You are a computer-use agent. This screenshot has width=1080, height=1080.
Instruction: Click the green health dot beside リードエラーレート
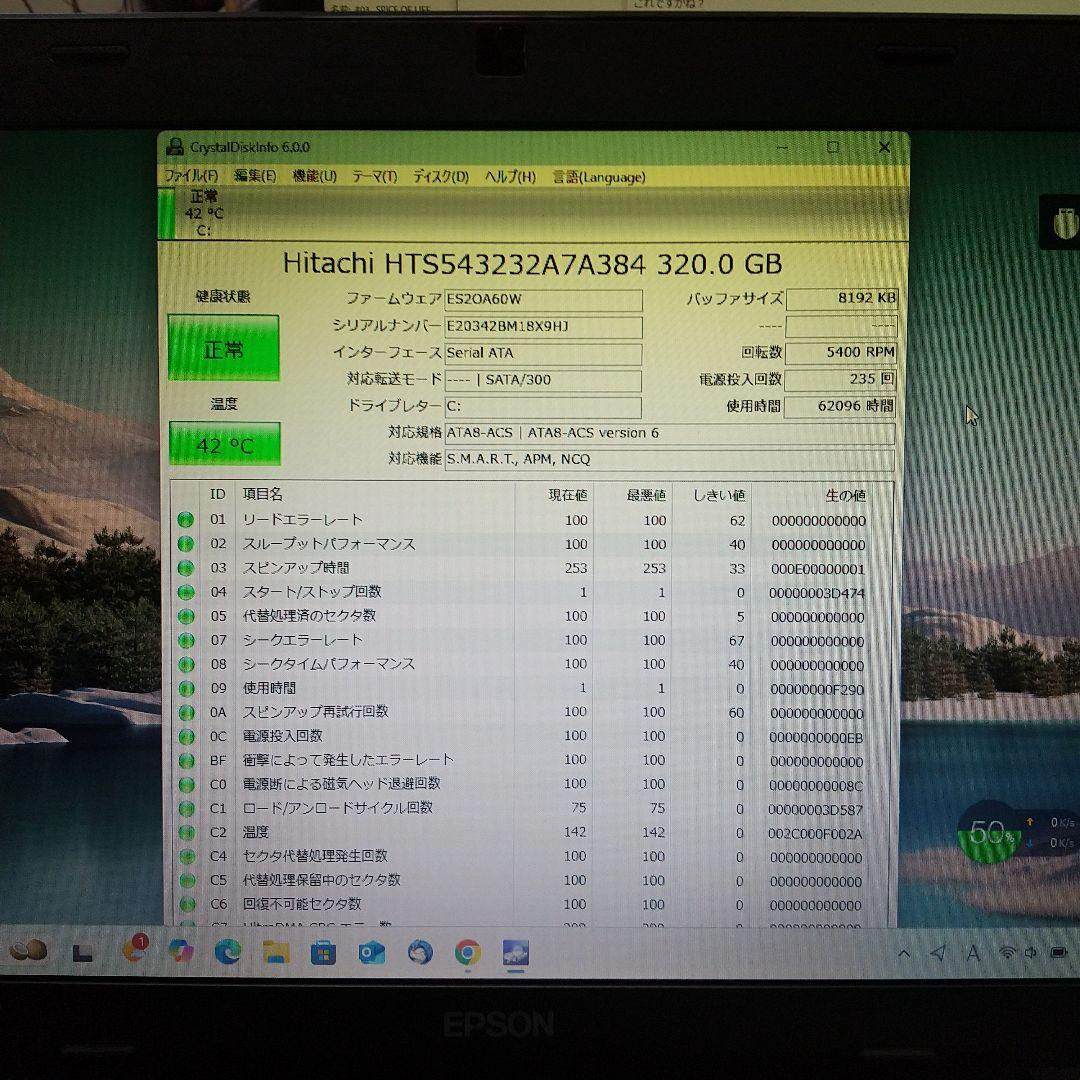186,520
